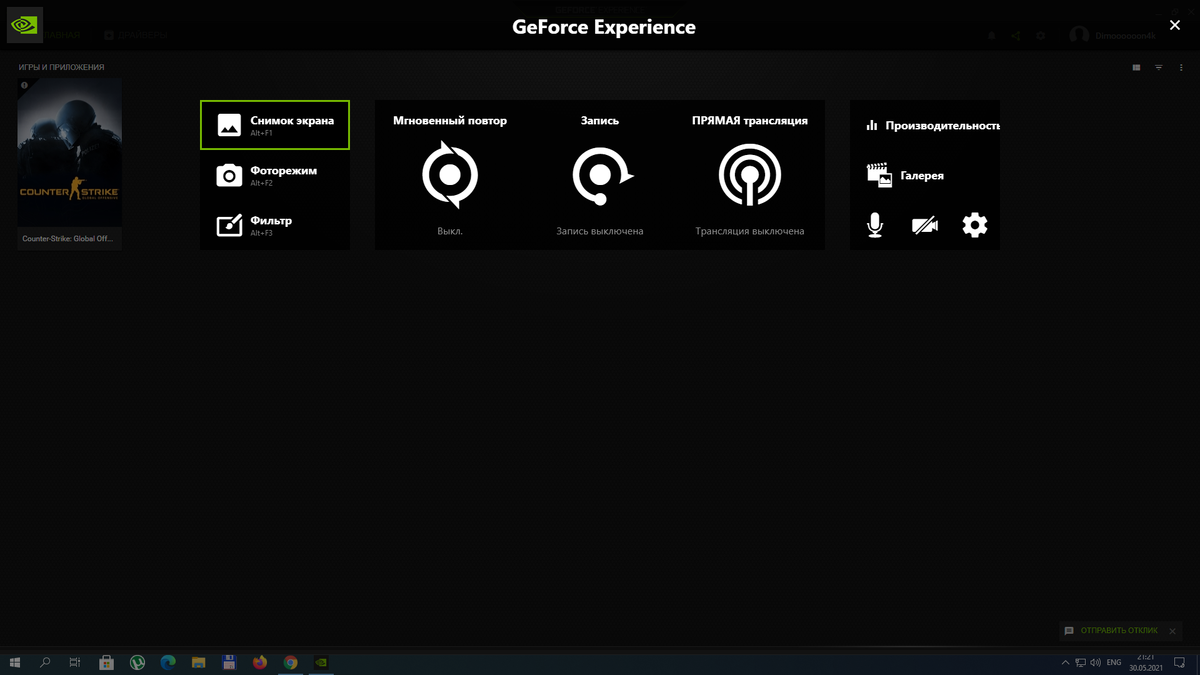This screenshot has width=1200, height=675.
Task: Click the user avatar in the background header
Action: [x=1079, y=35]
